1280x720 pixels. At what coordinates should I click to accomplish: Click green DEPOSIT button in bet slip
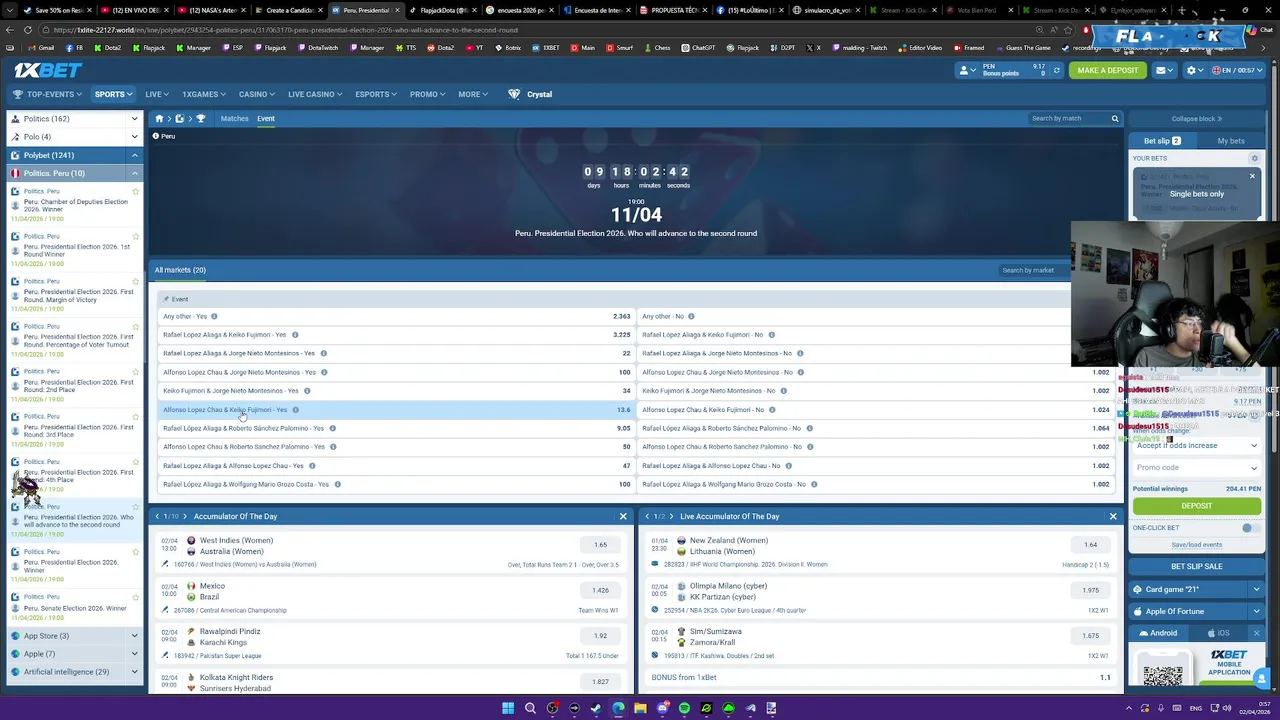(1196, 506)
